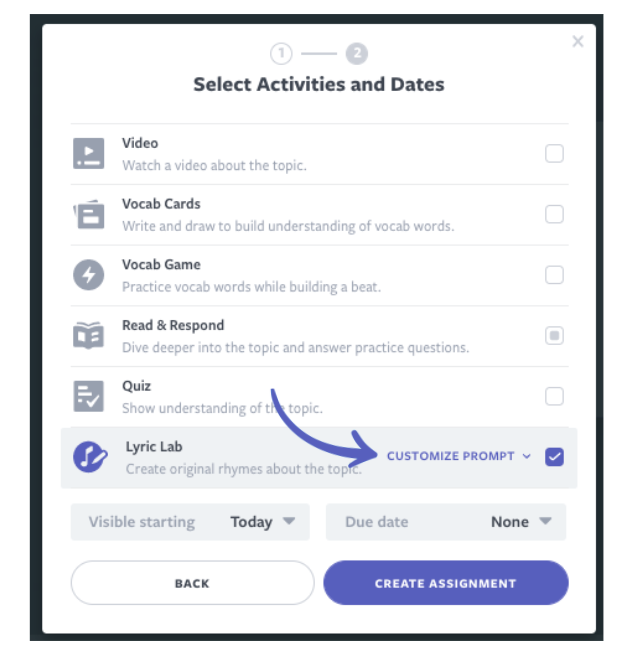Click the Back button
Viewport: 631px width, 658px height.
coord(193,583)
